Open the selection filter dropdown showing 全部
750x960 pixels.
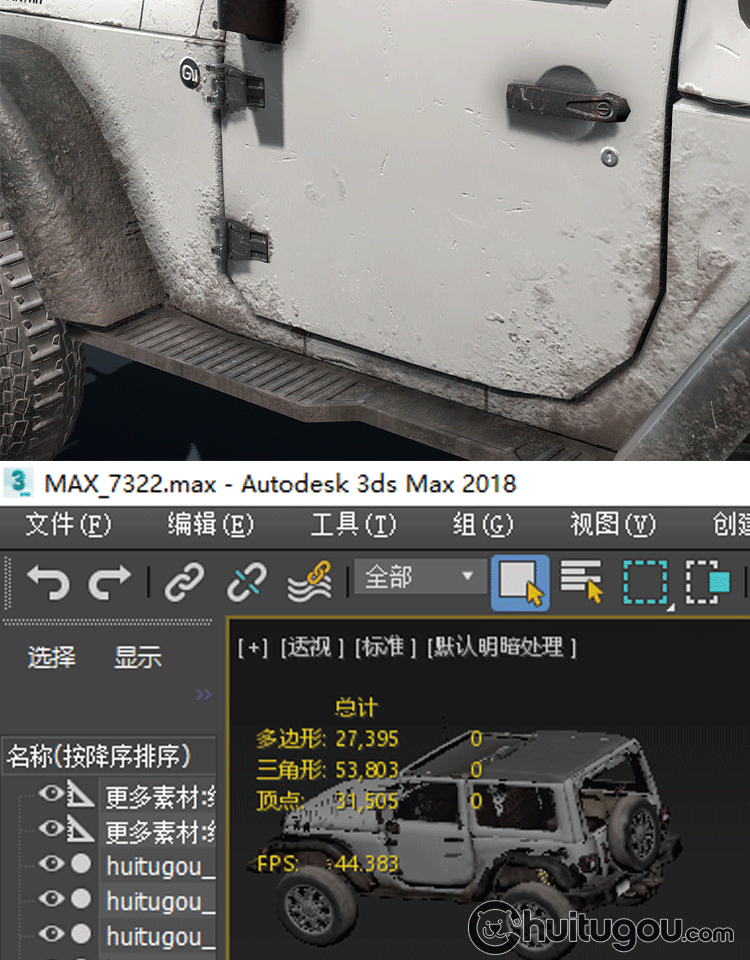pos(420,577)
